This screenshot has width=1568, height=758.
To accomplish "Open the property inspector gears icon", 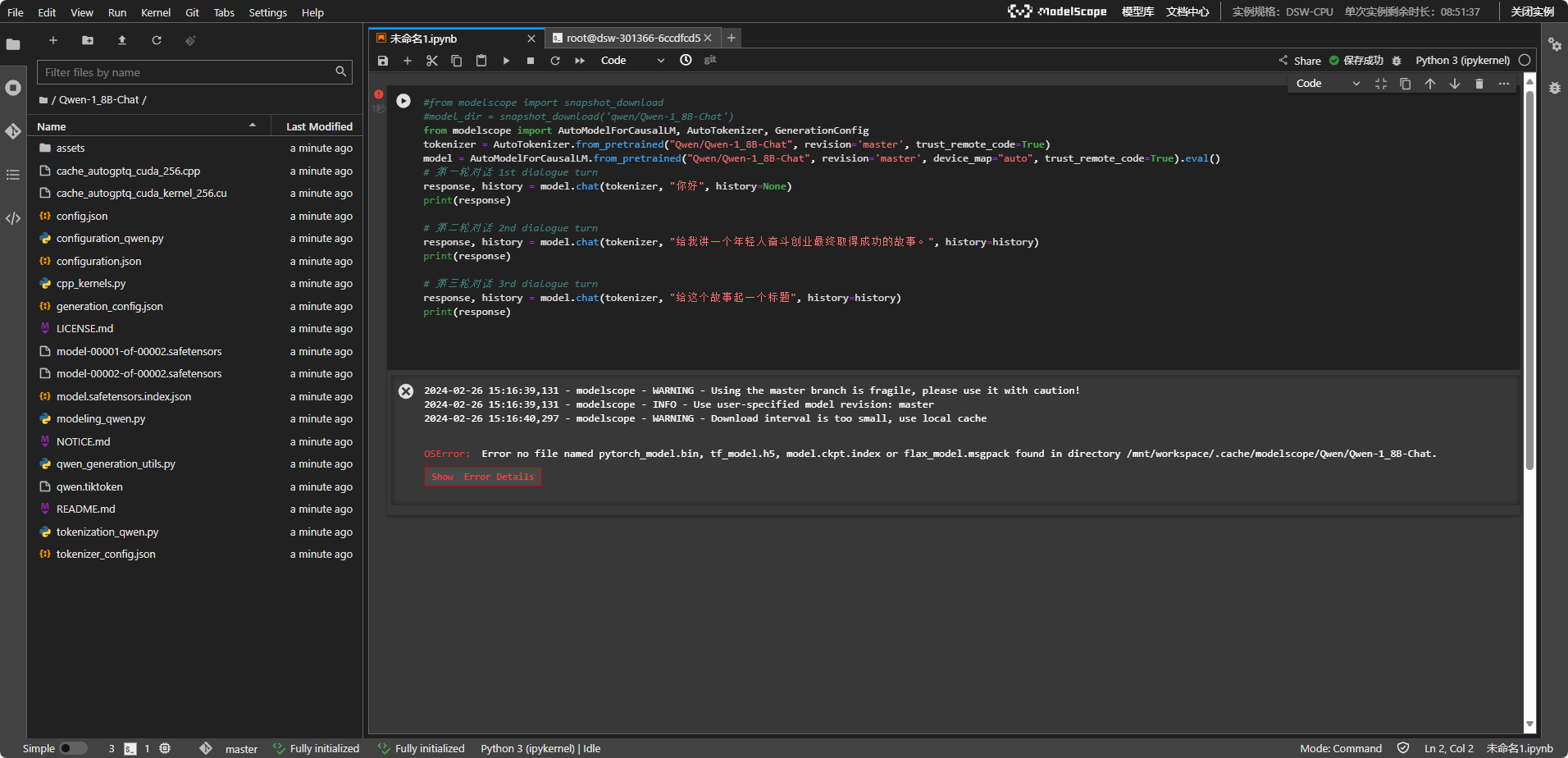I will (1555, 44).
